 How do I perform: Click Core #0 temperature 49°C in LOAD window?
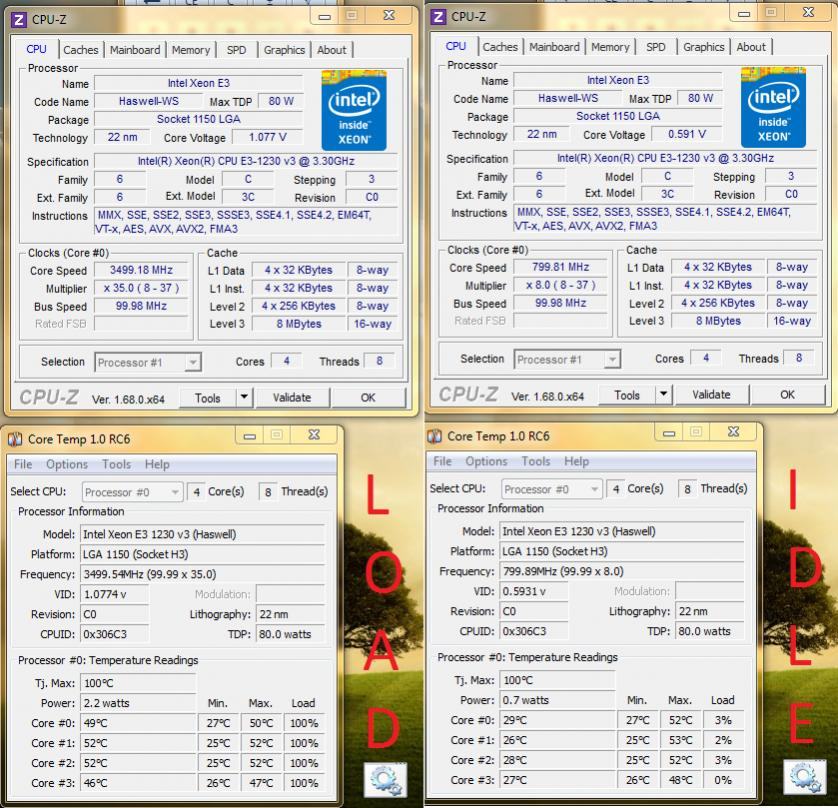tap(138, 724)
